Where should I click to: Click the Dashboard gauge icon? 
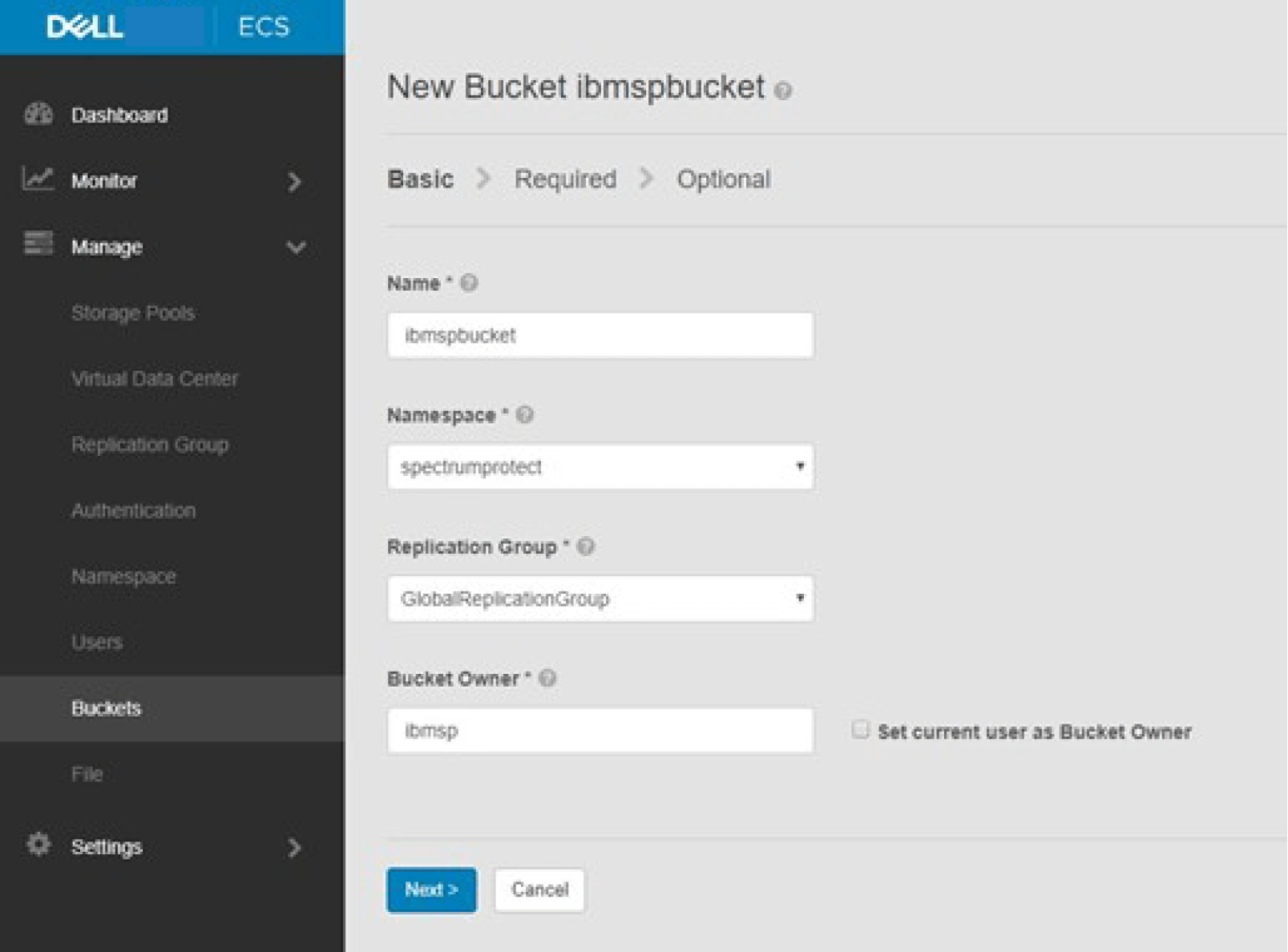(38, 114)
